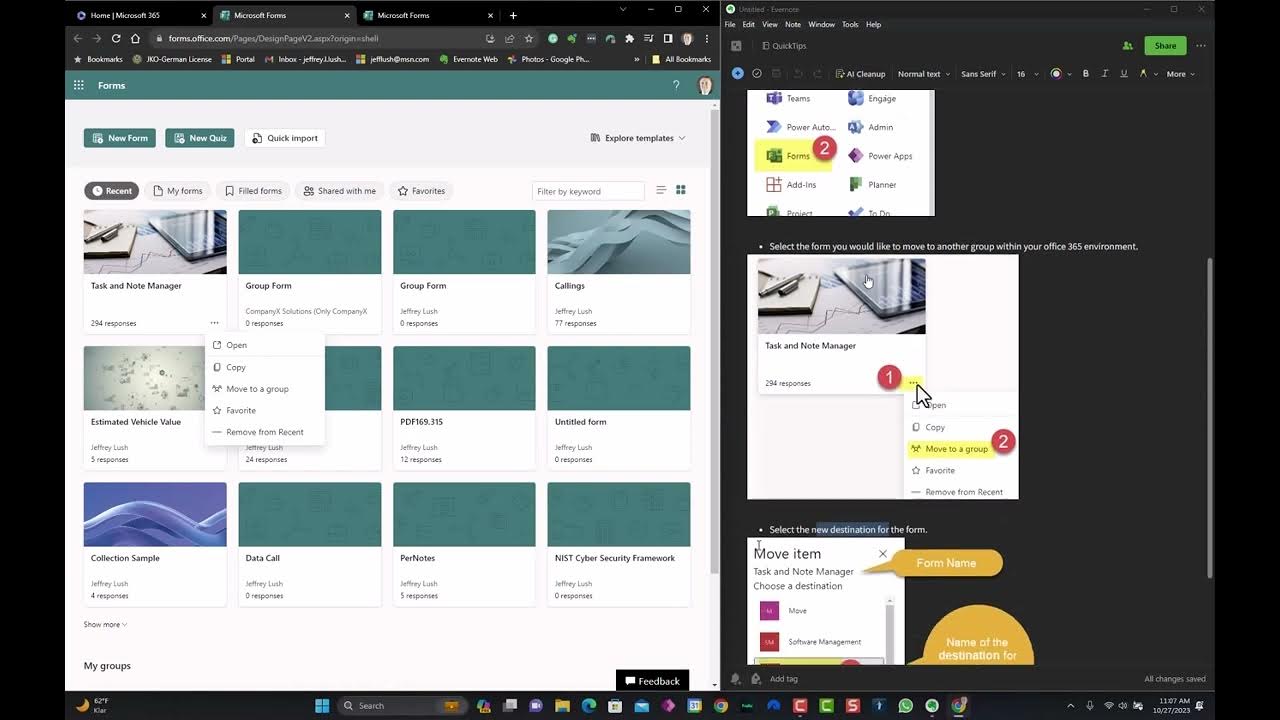This screenshot has height=720, width=1280.
Task: Select the My forms filter pill
Action: click(178, 190)
